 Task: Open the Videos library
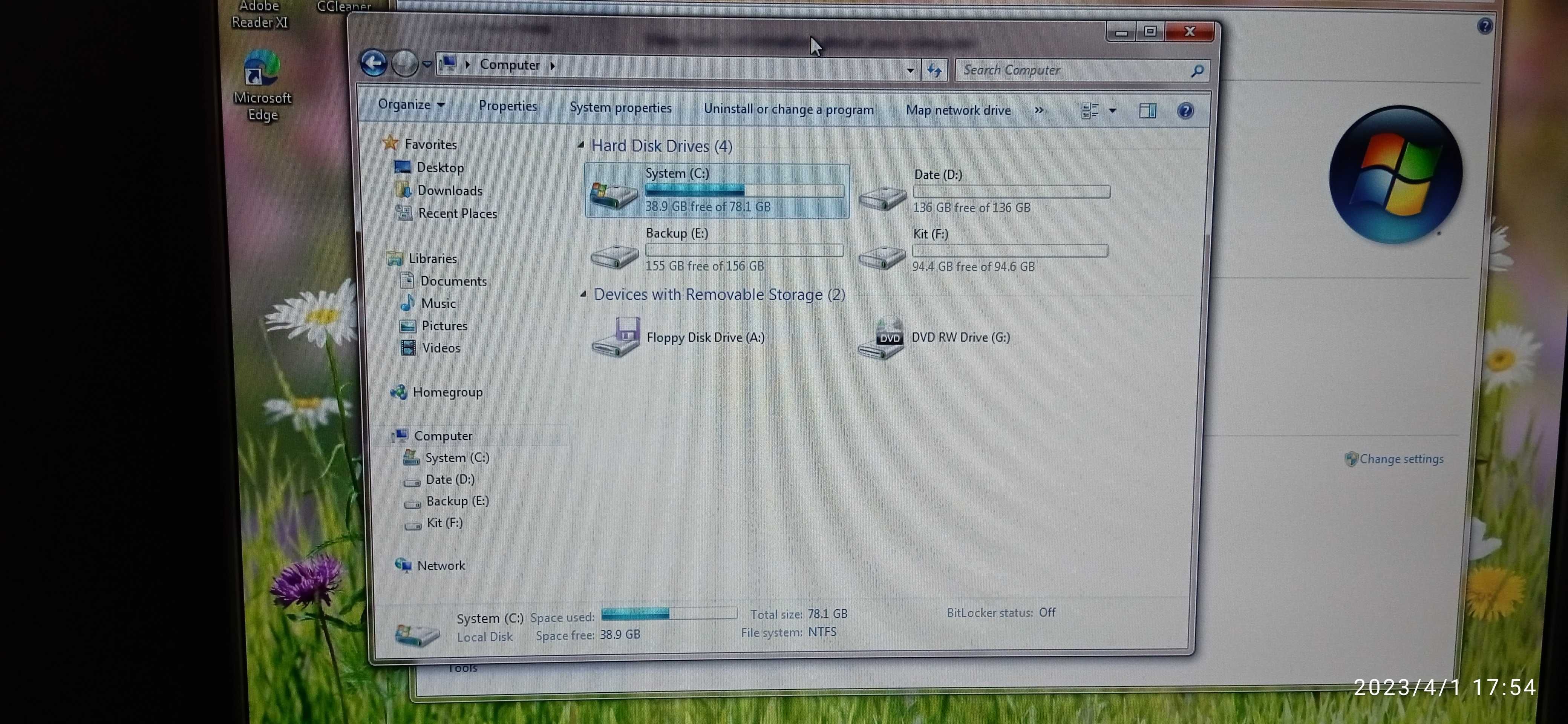pos(430,348)
